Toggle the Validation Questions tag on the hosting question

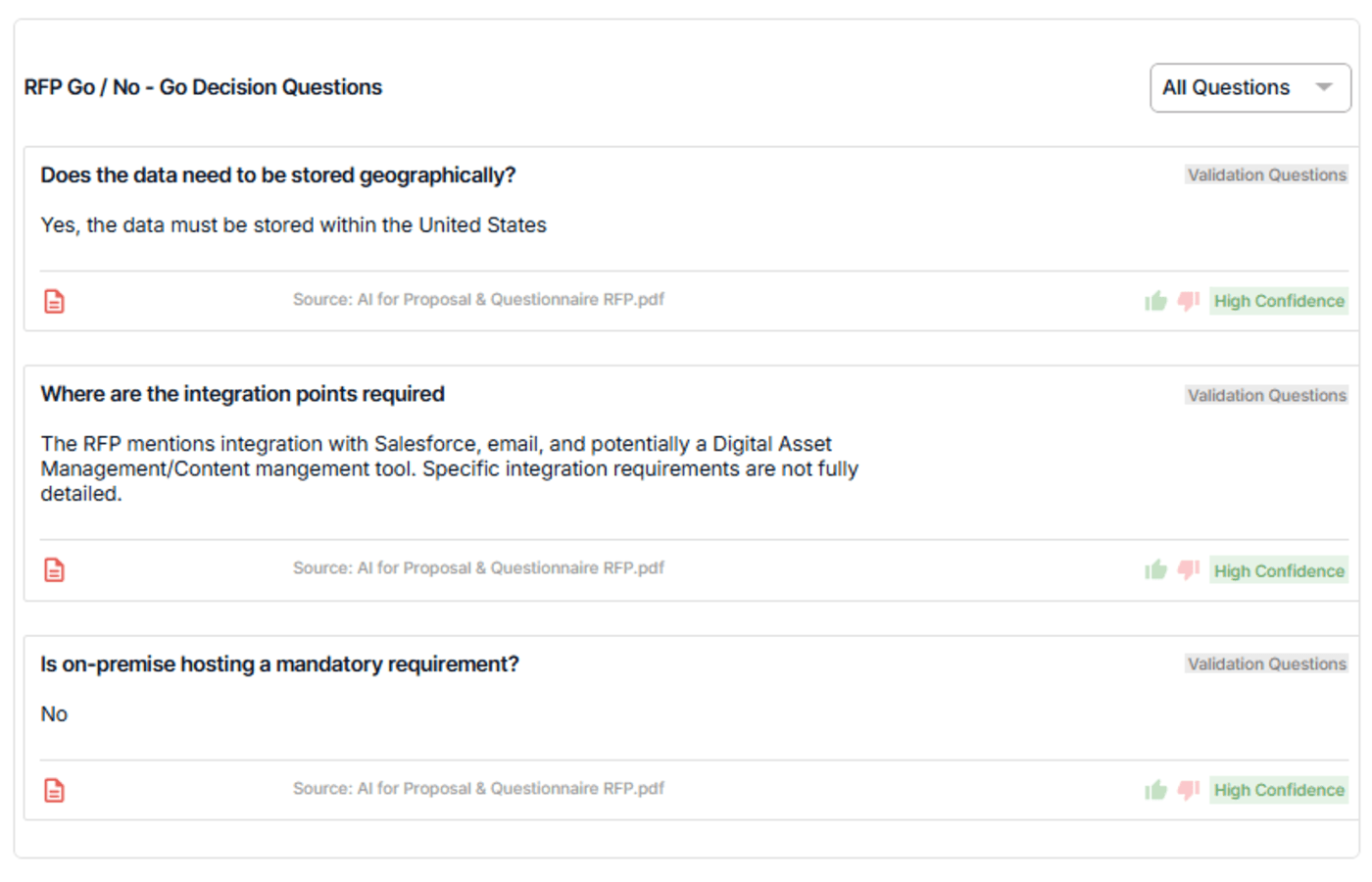click(x=1266, y=663)
